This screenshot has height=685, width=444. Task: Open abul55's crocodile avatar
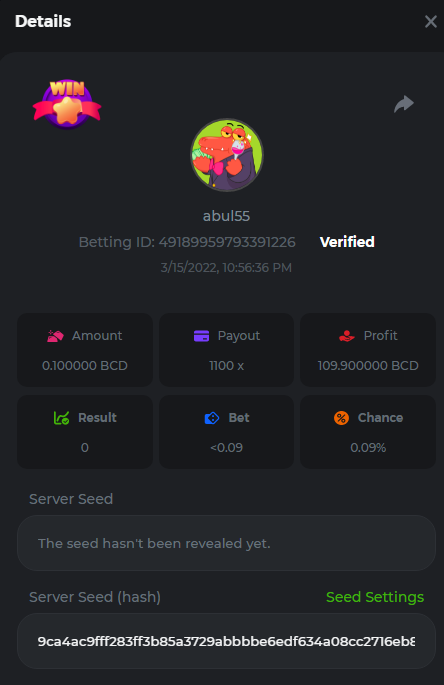(x=227, y=155)
